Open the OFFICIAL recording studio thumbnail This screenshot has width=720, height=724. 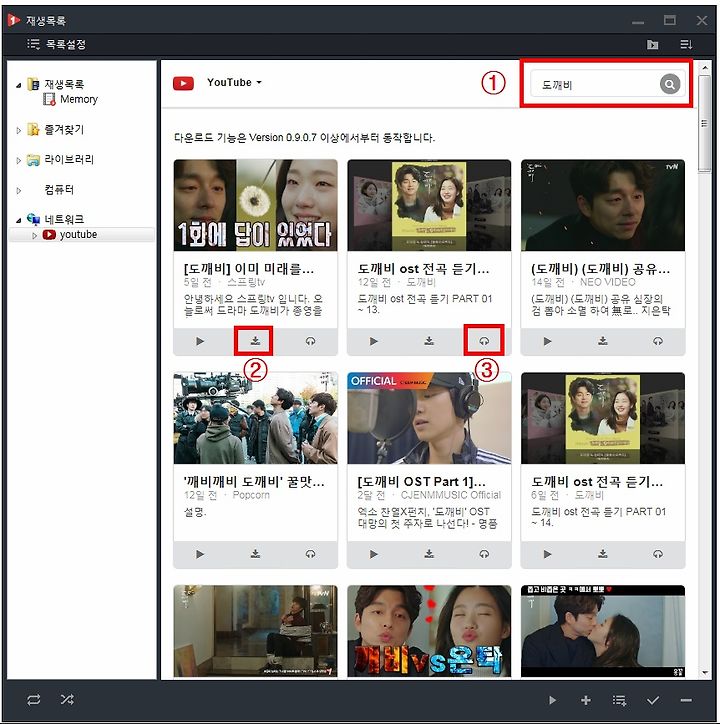[x=429, y=418]
